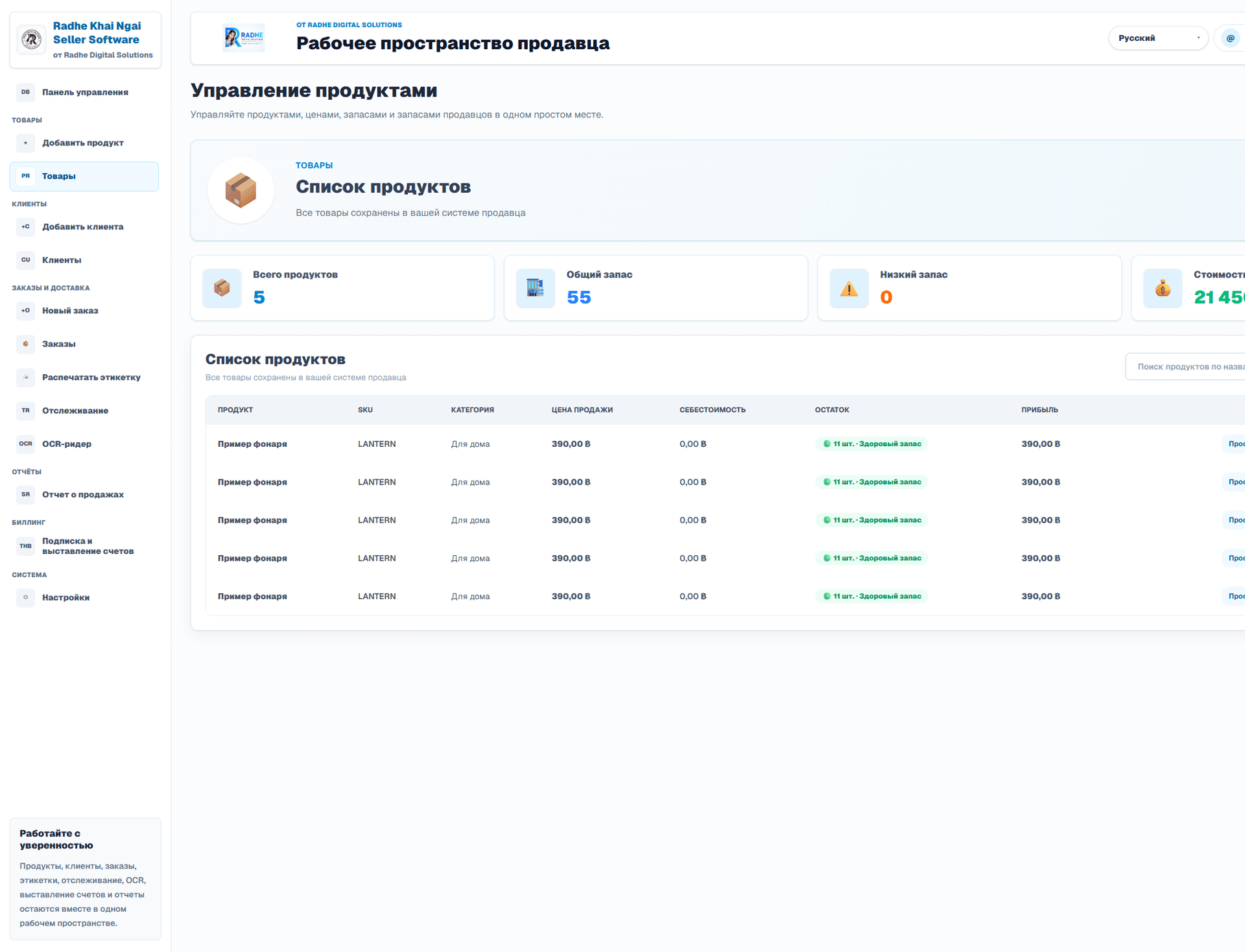Click the gear icon beside Настройки
The height and width of the screenshot is (952, 1245).
(25, 597)
